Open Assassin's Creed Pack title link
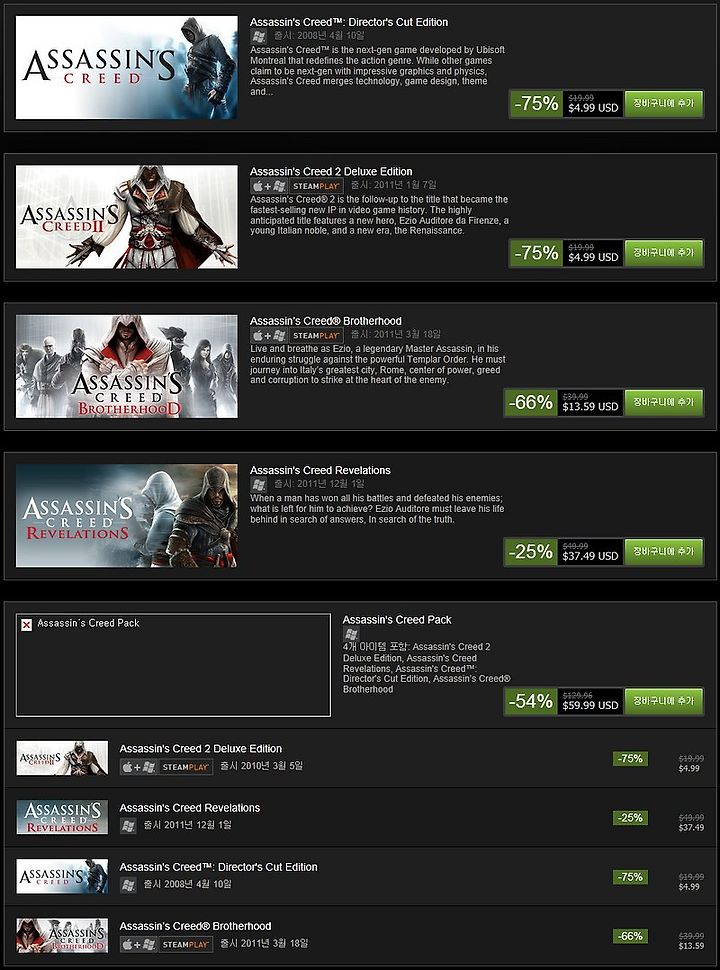 (397, 620)
